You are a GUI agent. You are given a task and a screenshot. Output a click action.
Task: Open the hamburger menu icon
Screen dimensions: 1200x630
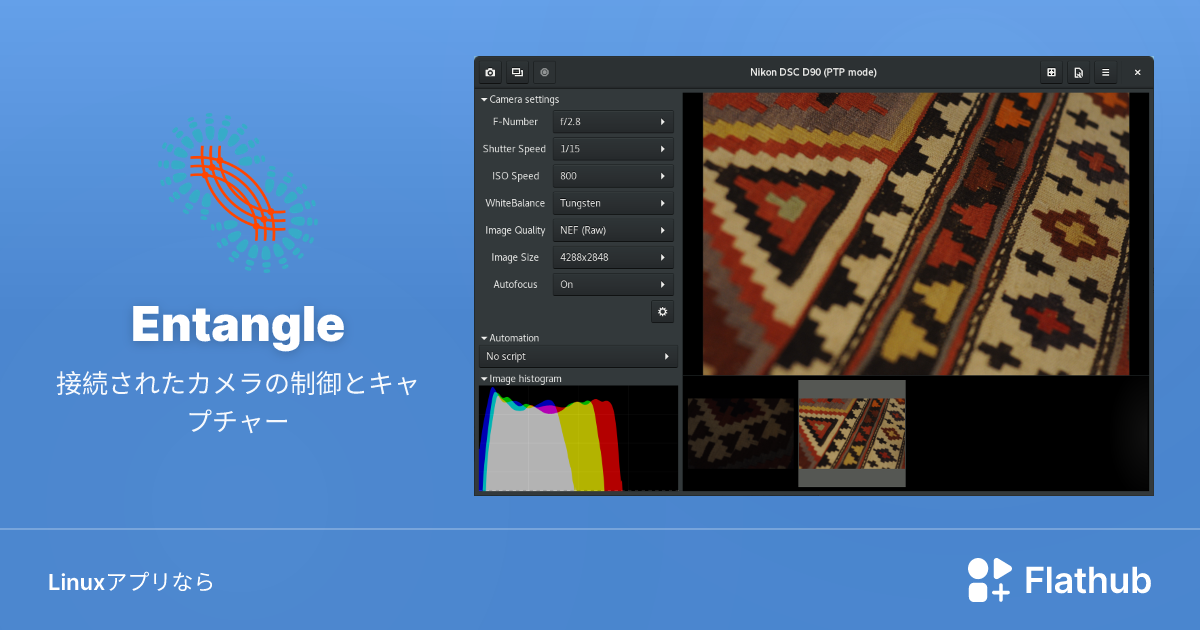(x=1106, y=72)
